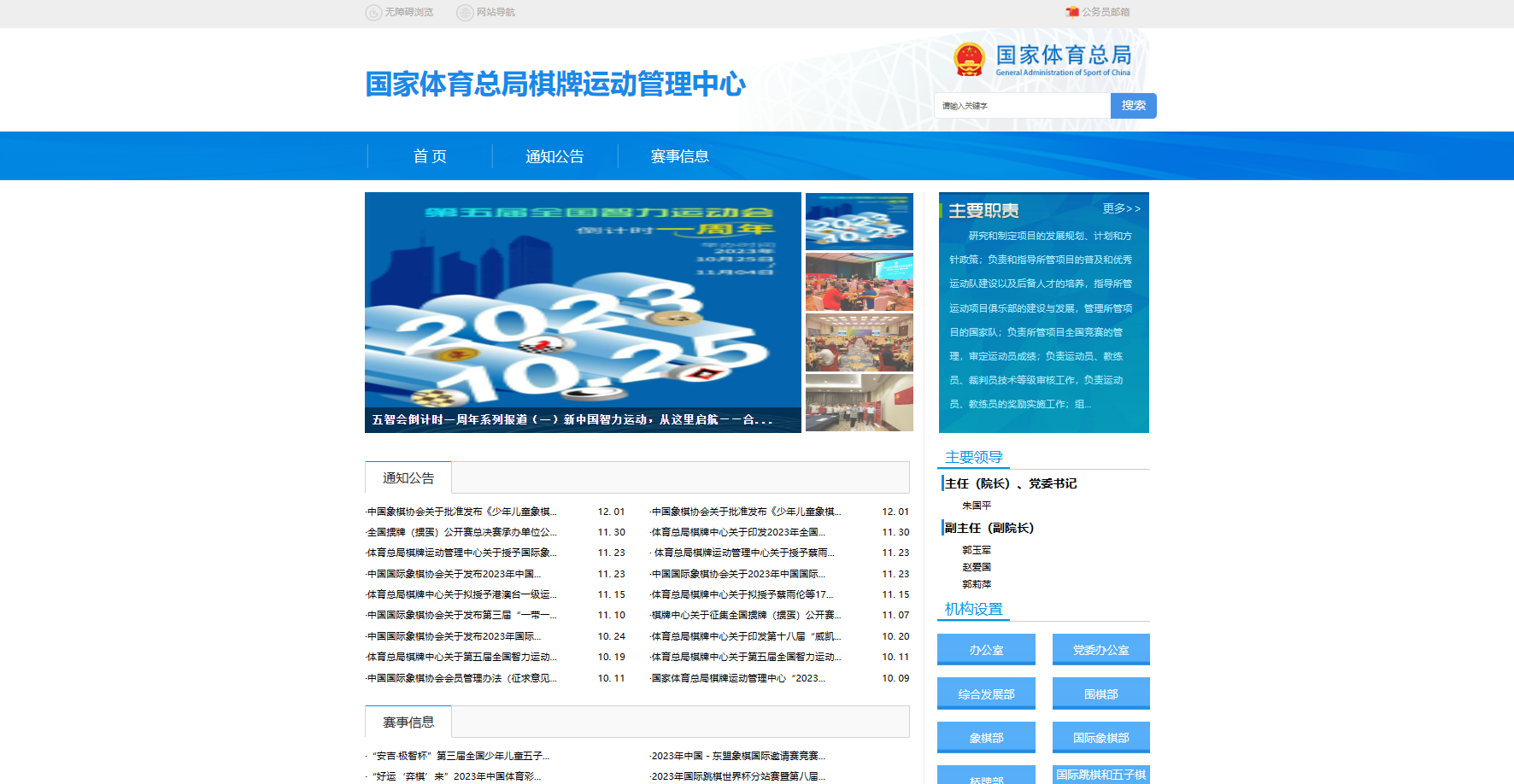Screen dimensions: 1514x784
Task: Select the second carousel thumbnail of the meeting hall
Action: pos(859,282)
